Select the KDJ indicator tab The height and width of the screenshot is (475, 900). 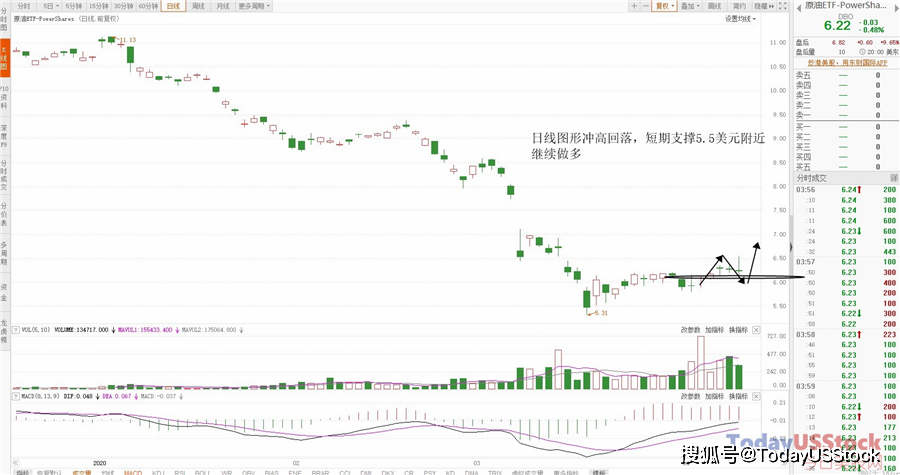pos(158,472)
